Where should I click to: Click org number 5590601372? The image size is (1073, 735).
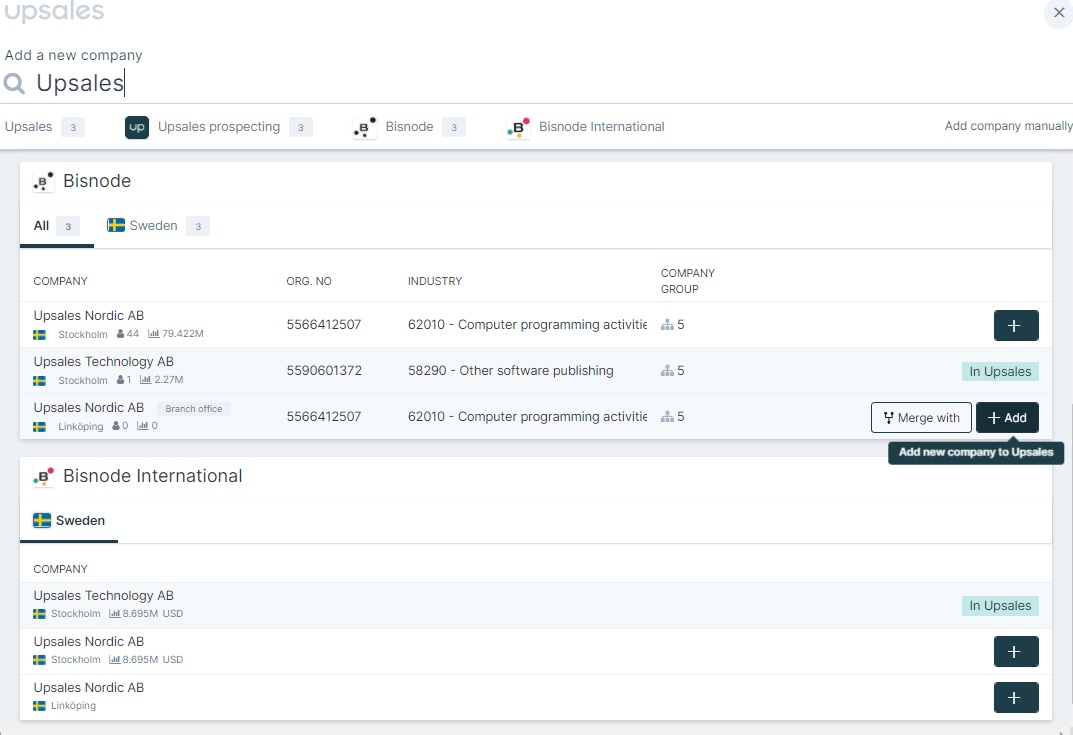[324, 370]
